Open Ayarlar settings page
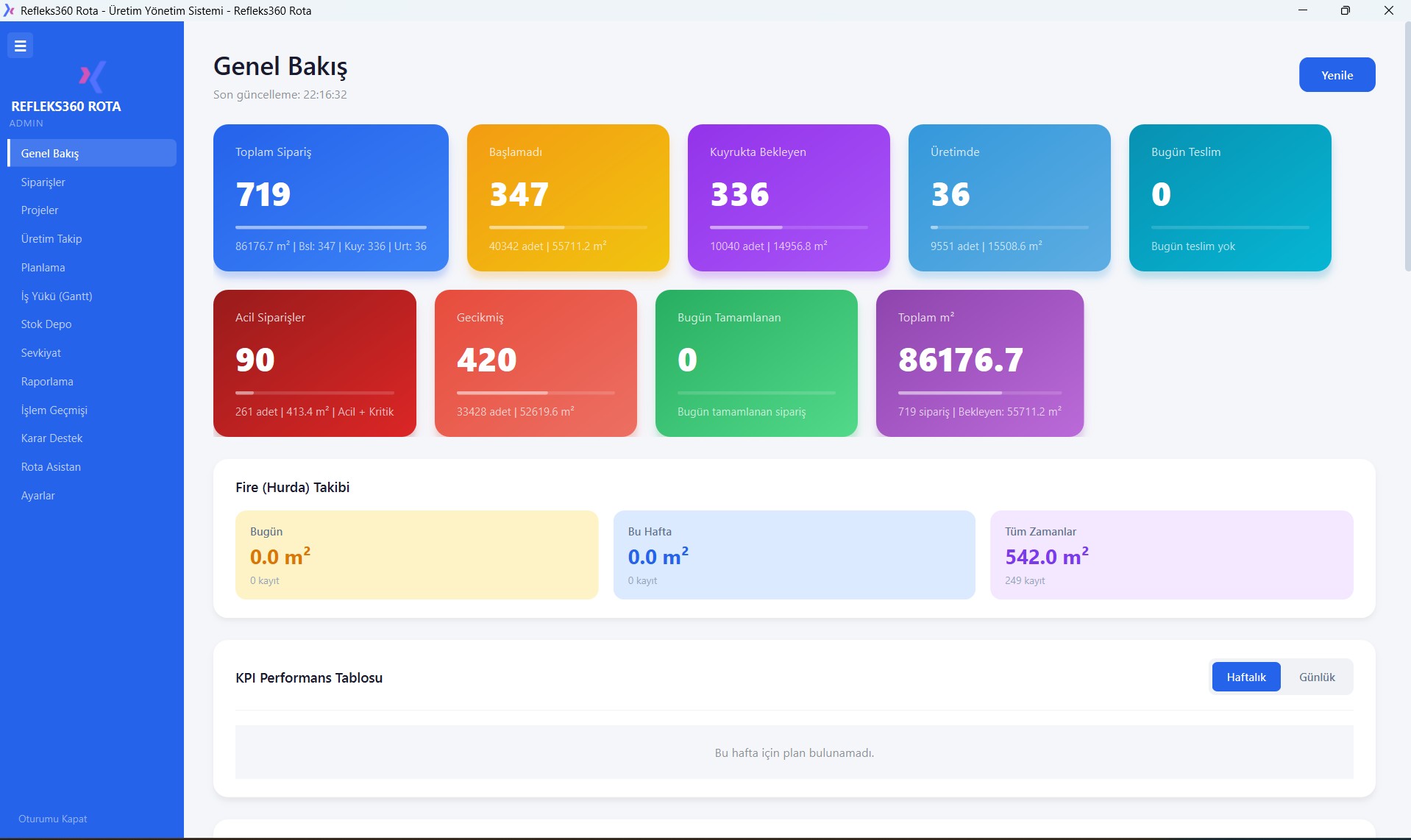 38,496
